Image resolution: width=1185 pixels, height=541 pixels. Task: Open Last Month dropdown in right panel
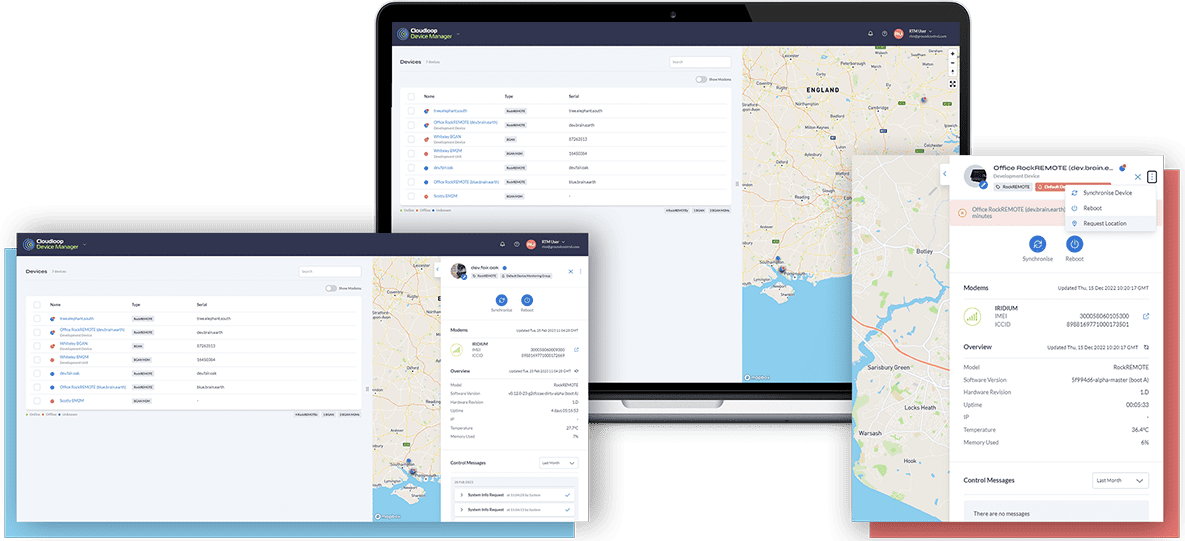point(1120,480)
